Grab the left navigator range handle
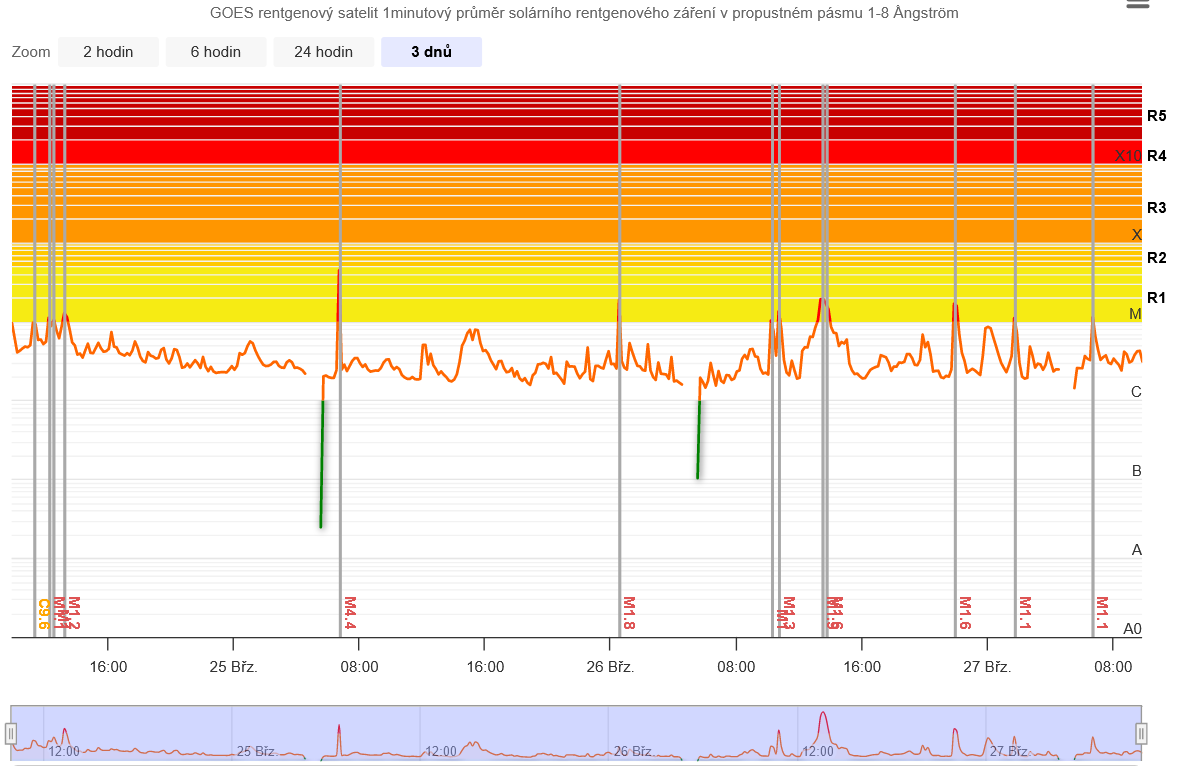Viewport: 1191px width, 766px height. [x=11, y=733]
